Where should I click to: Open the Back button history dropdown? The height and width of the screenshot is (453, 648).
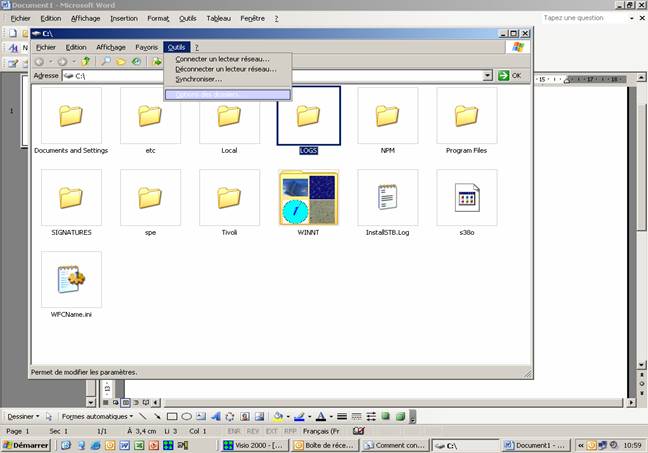click(50, 62)
